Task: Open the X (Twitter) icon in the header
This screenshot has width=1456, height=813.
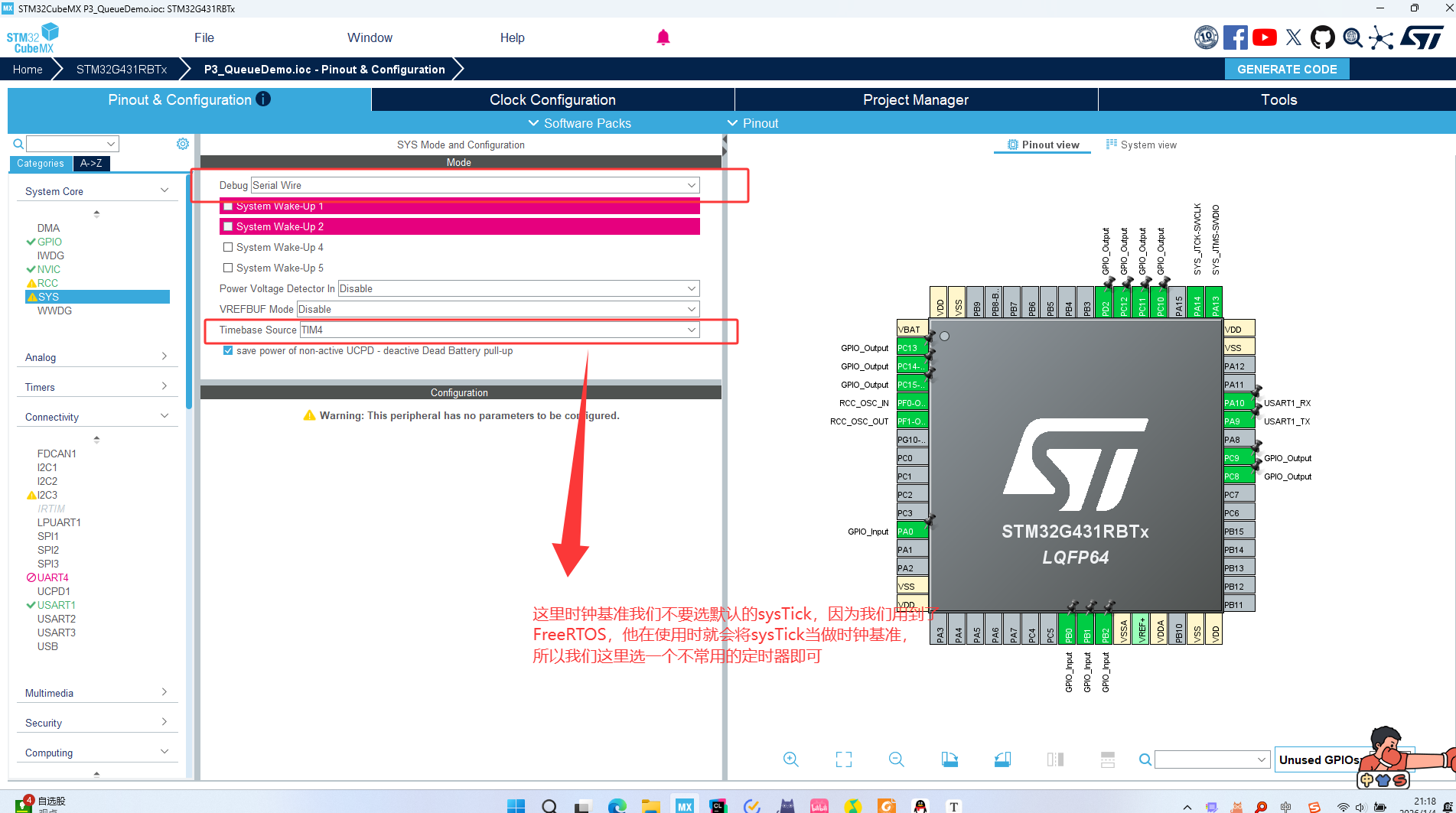Action: (x=1294, y=37)
